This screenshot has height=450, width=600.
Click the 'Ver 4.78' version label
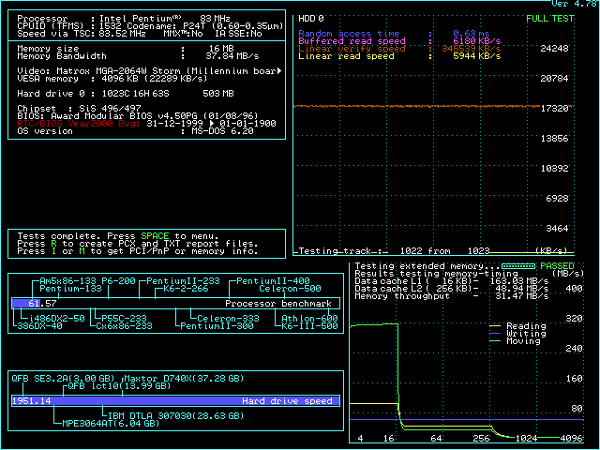tap(573, 4)
